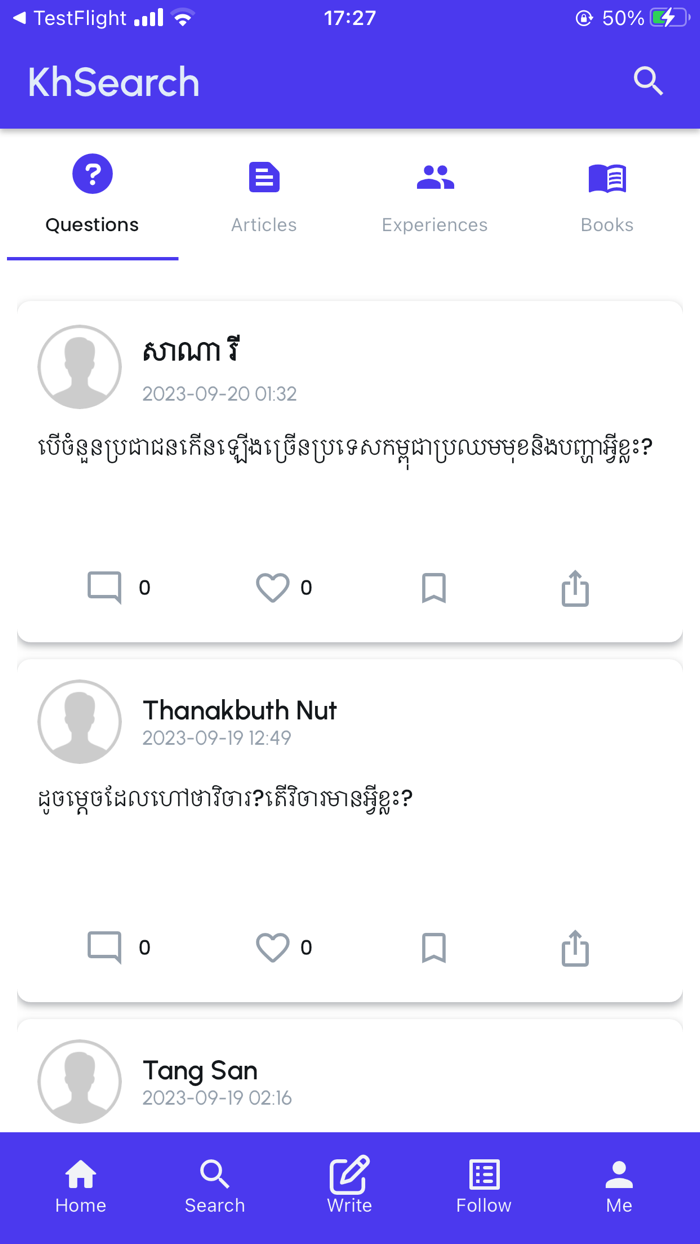Screen dimensions: 700x1244
Task: Open the Experiences people icon
Action: (x=434, y=176)
